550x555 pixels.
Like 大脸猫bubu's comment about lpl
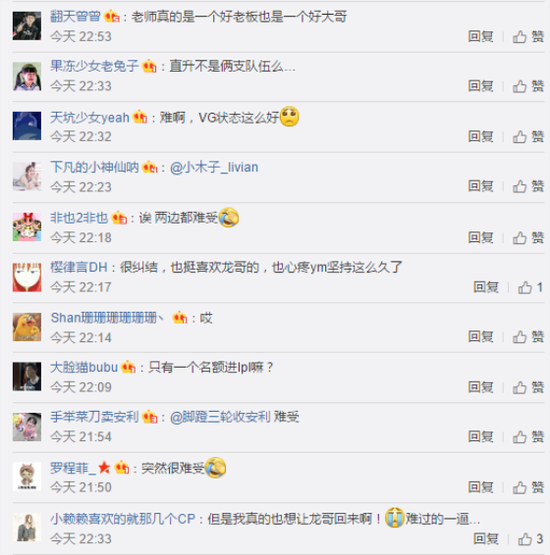tap(528, 387)
